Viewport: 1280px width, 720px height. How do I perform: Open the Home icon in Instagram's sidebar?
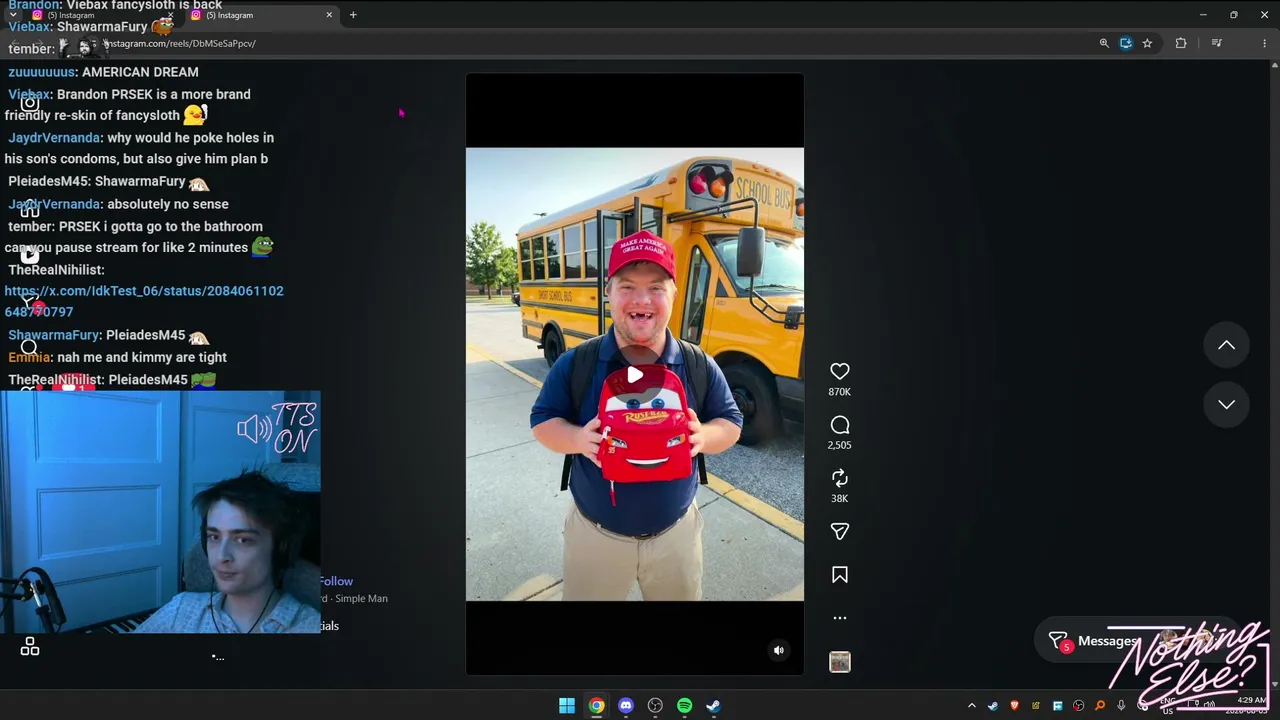[30, 208]
